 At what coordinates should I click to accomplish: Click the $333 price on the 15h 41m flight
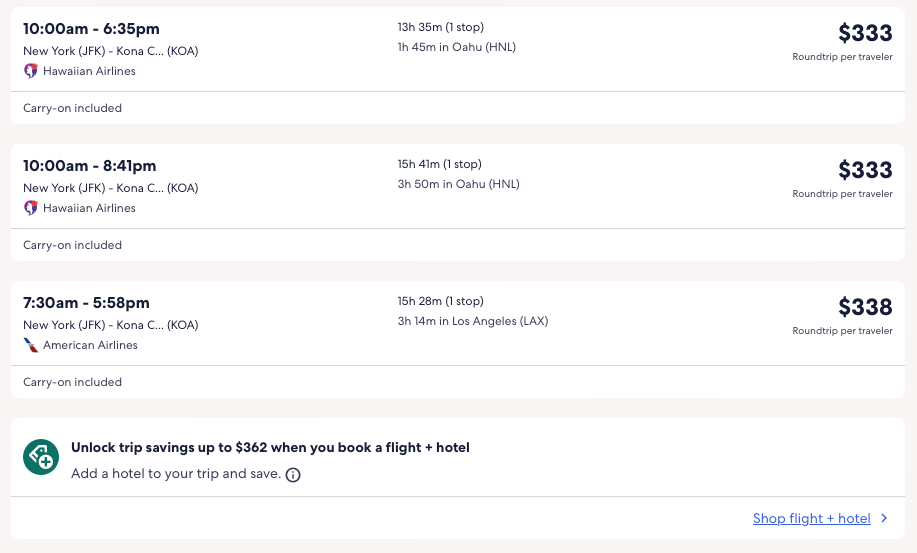pos(865,170)
